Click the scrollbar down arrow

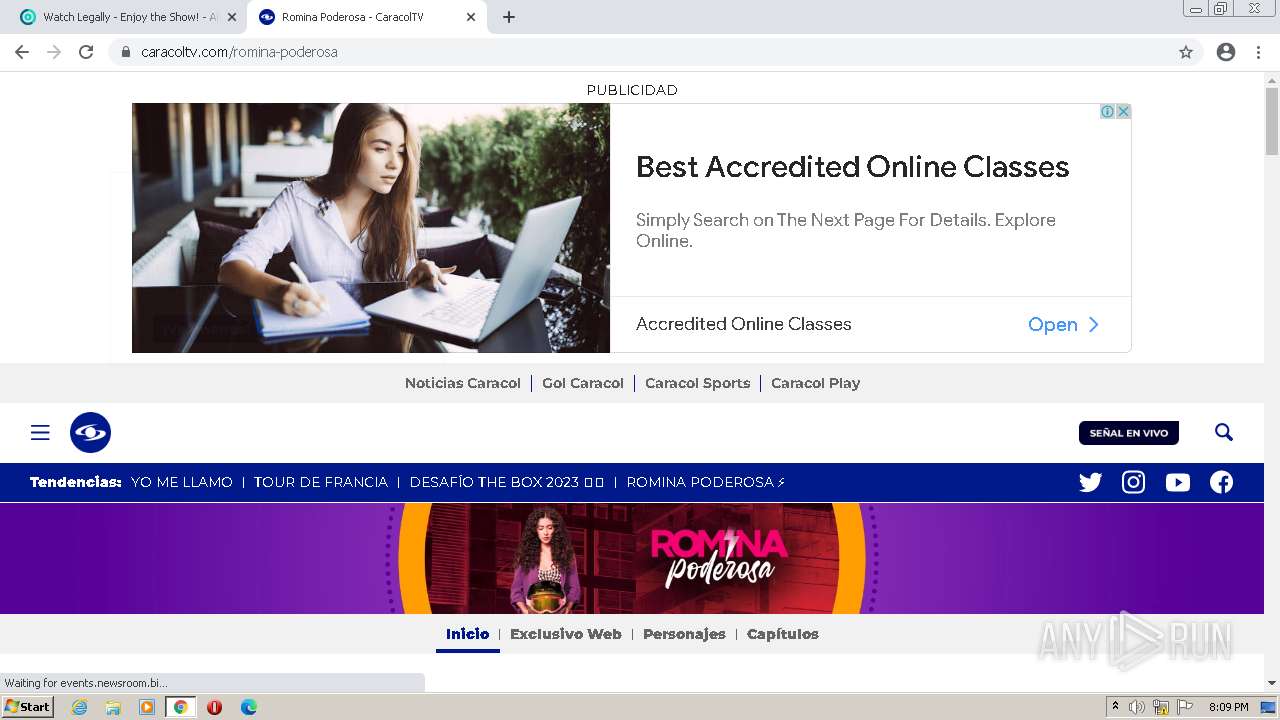[x=1272, y=683]
